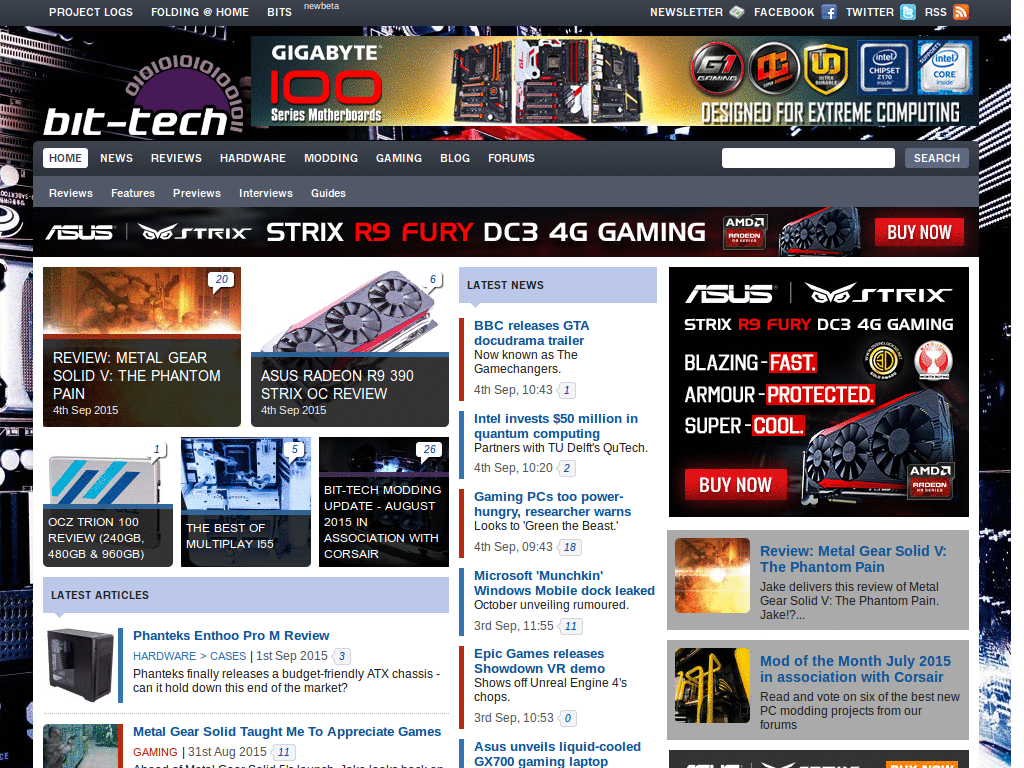The image size is (1024, 768).
Task: Open comment count 2 under Intel quantum news
Action: [x=566, y=468]
